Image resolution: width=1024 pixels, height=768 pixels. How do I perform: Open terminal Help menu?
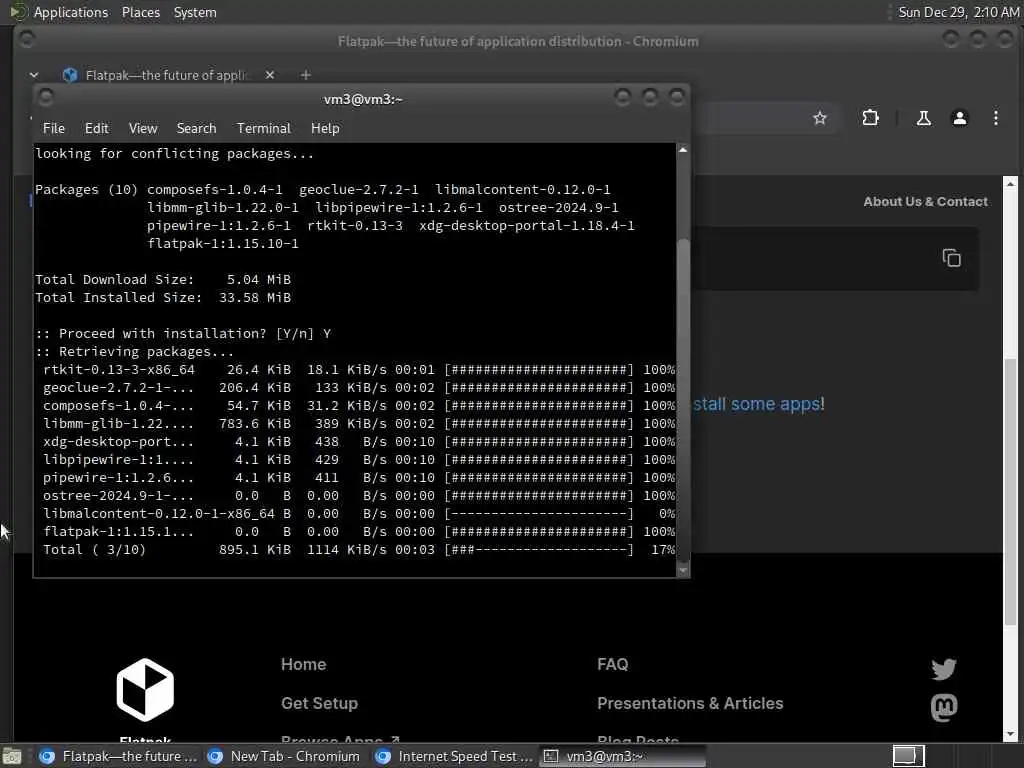pos(325,128)
